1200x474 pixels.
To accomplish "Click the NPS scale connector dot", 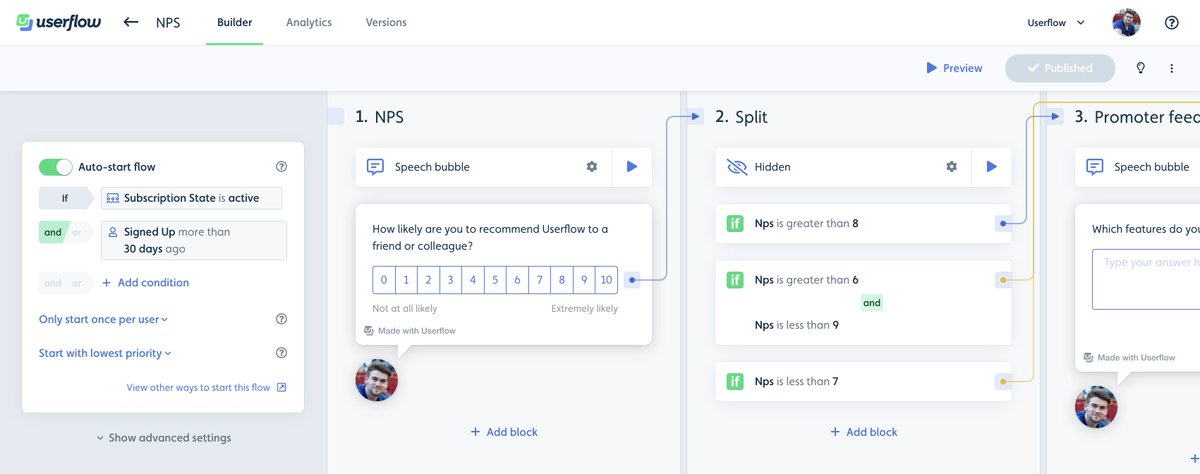I will (x=633, y=280).
